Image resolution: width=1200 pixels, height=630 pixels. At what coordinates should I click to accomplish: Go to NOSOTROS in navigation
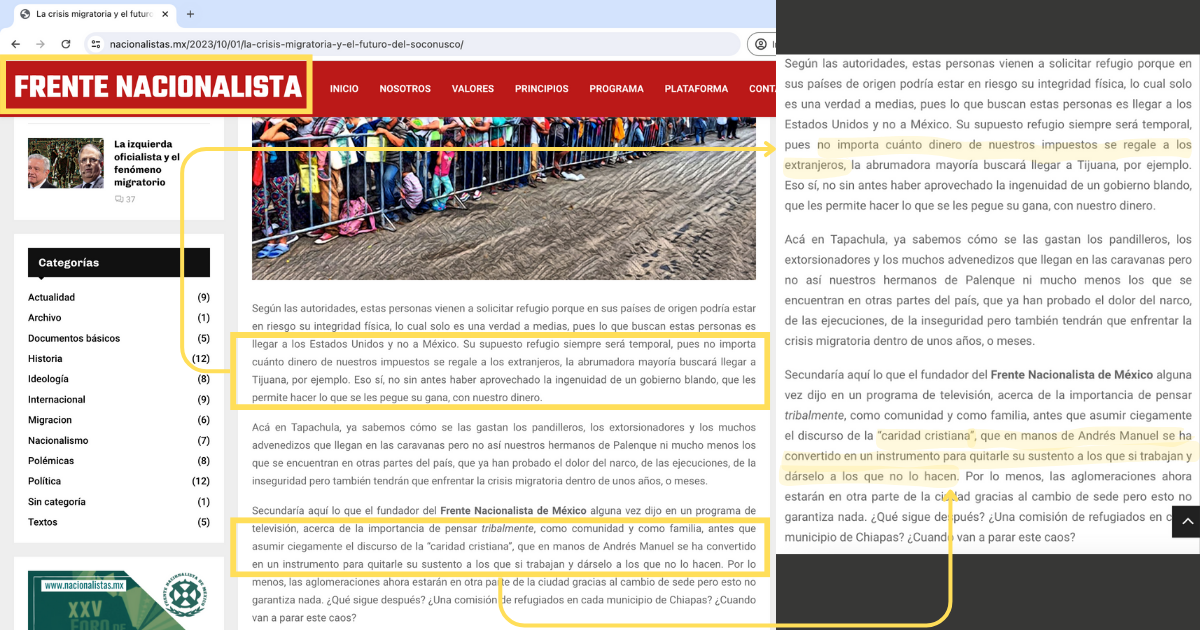[405, 89]
